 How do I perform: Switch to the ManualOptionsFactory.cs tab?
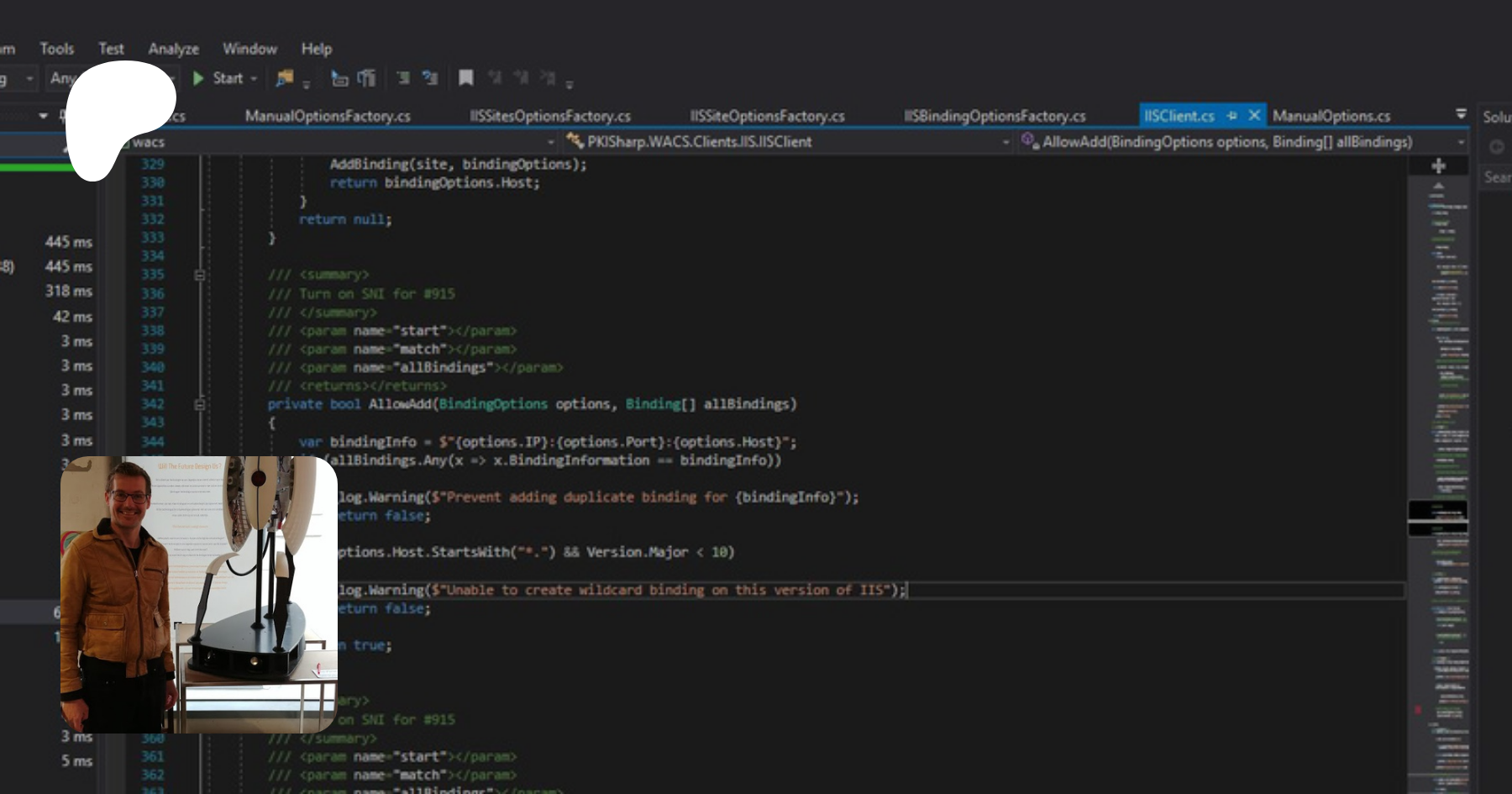(328, 116)
